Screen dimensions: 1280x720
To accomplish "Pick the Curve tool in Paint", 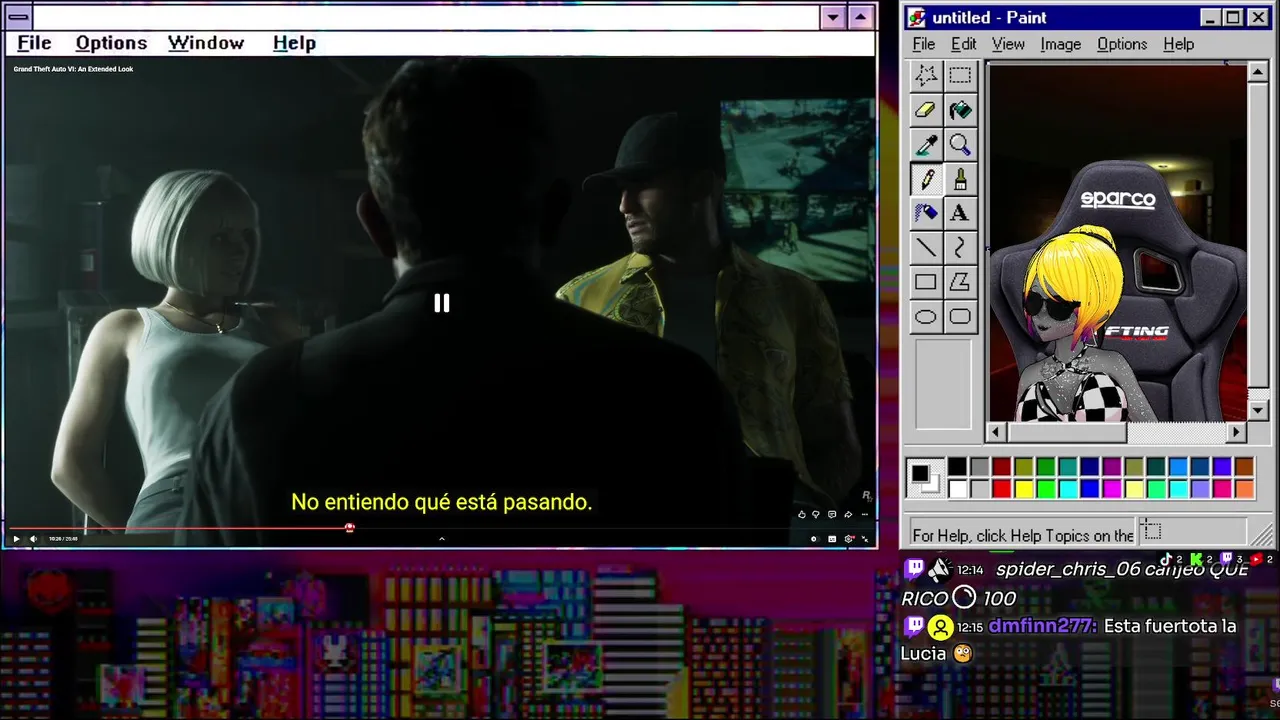I will [960, 248].
